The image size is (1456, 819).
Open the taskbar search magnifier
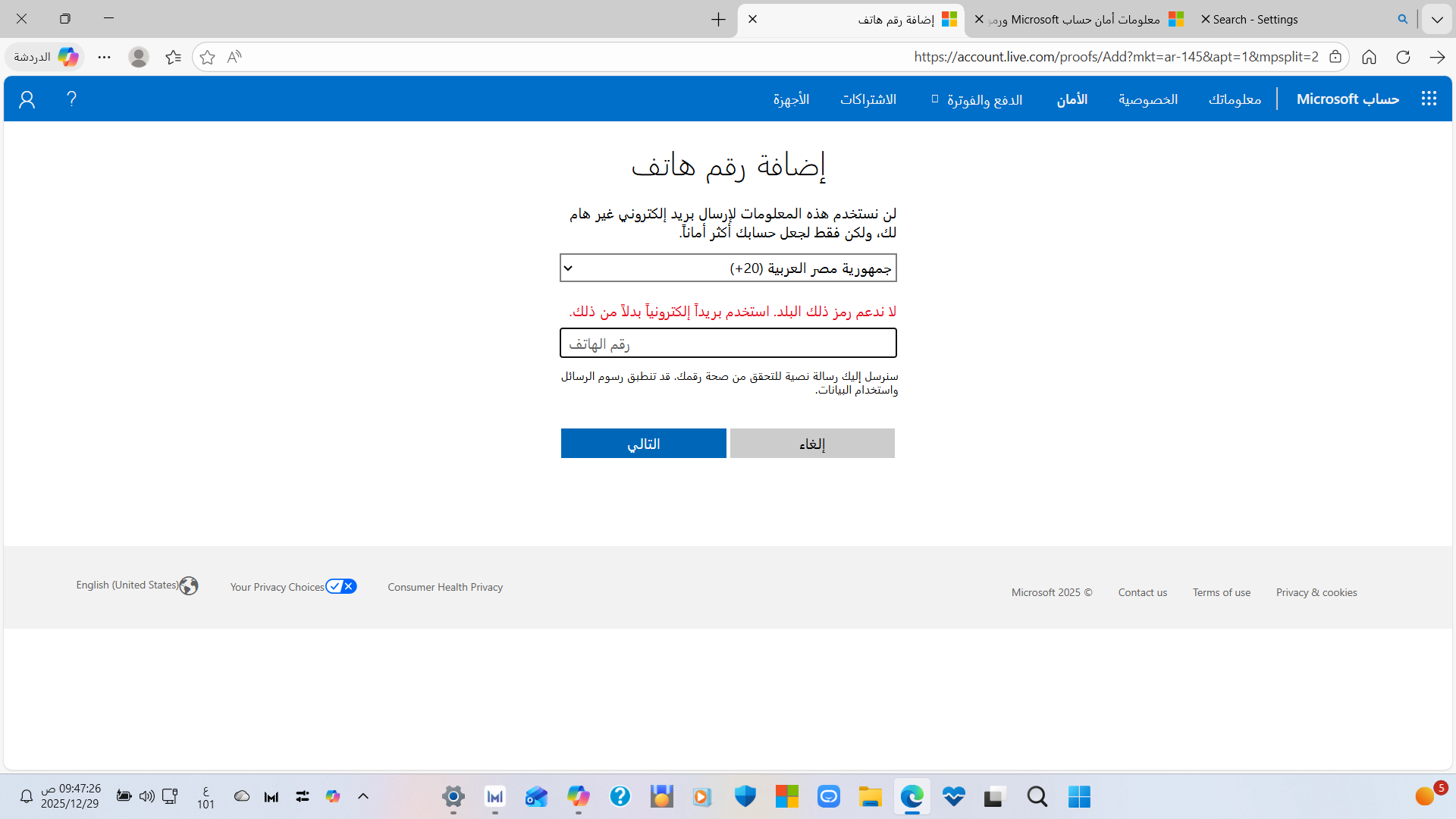pyautogui.click(x=1037, y=796)
